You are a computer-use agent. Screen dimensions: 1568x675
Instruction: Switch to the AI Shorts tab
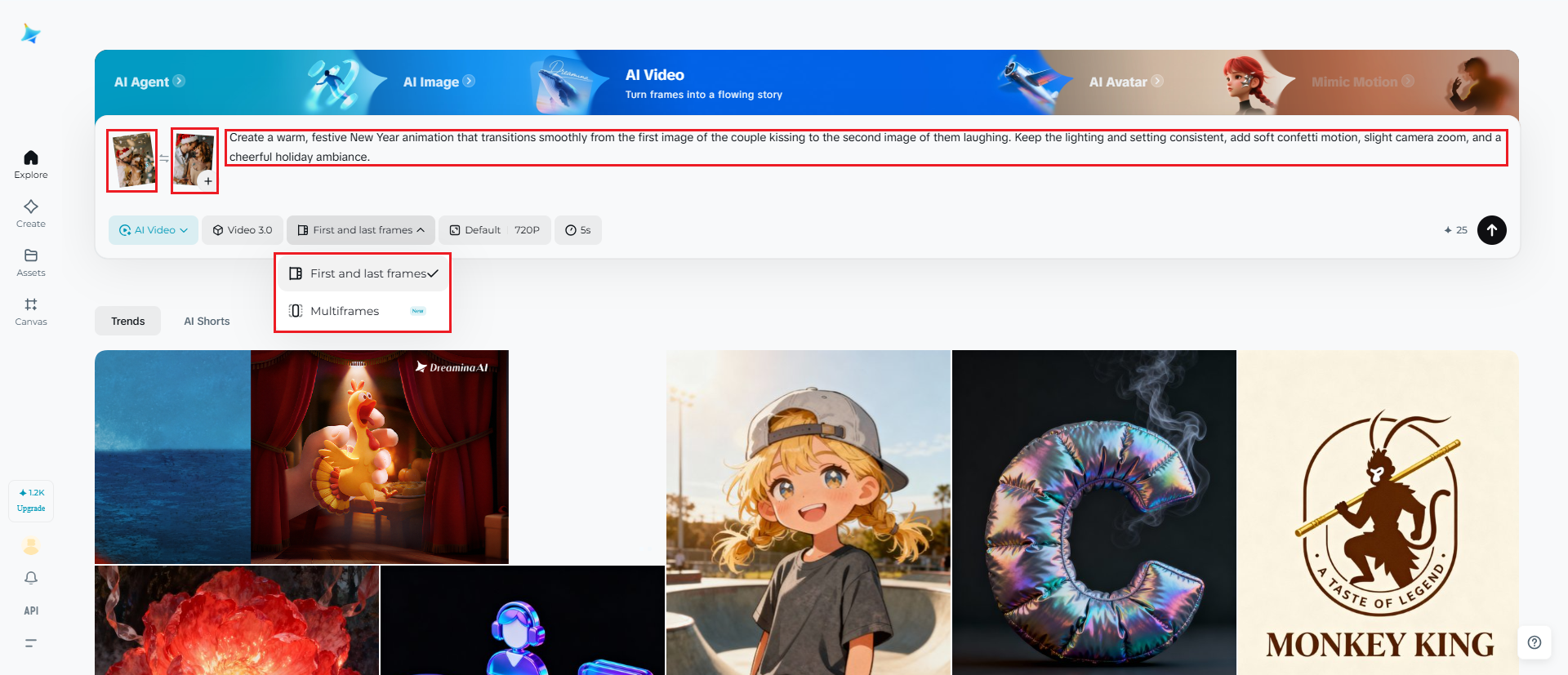pos(207,321)
